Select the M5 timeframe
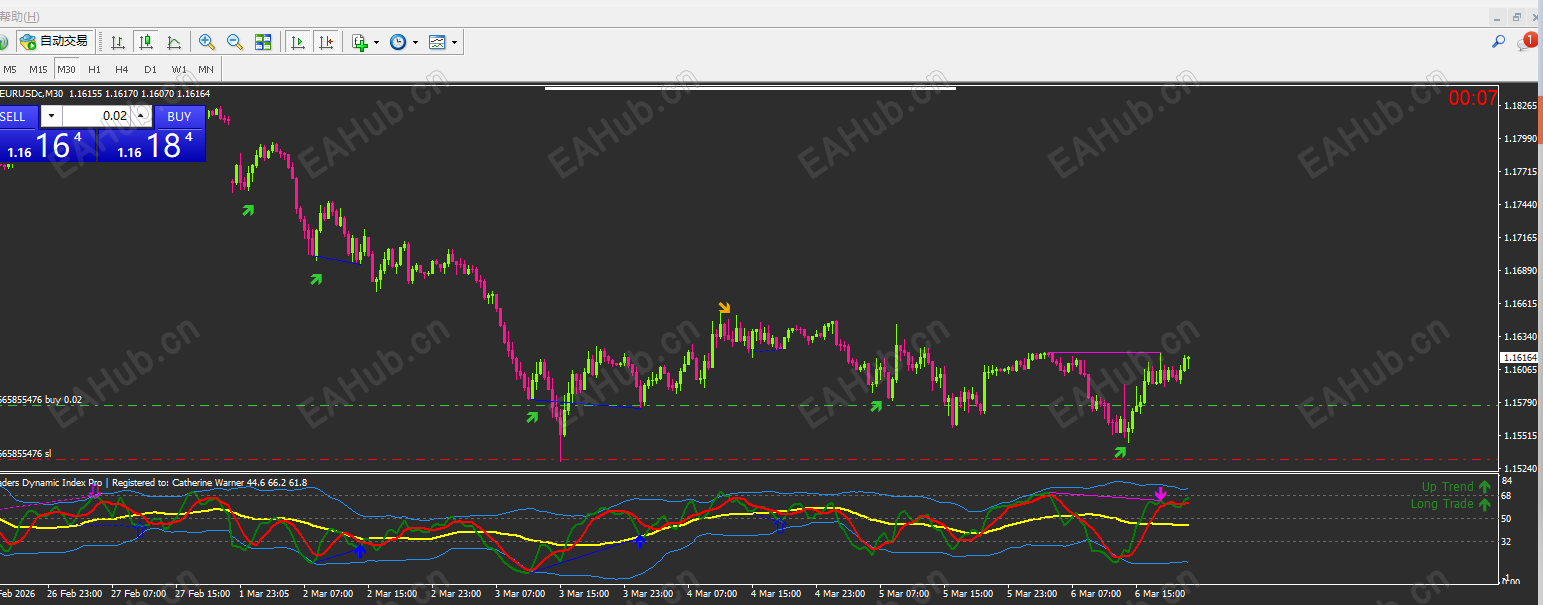 click(x=10, y=69)
